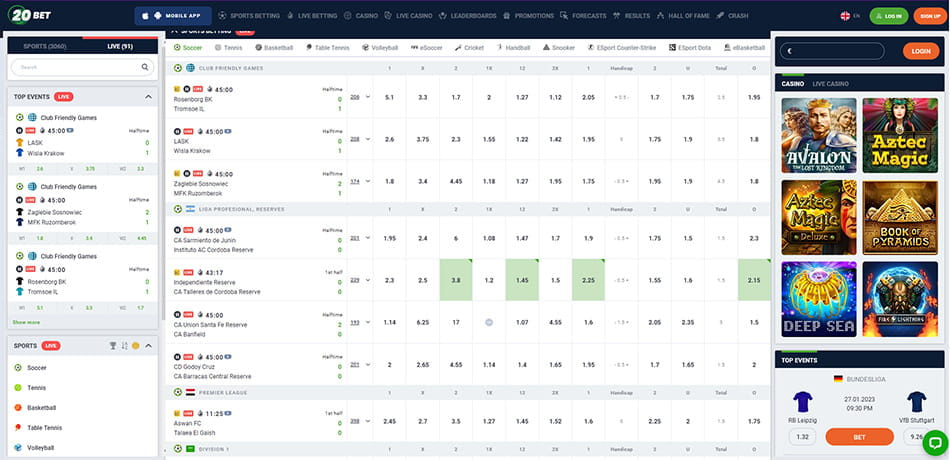Select highlighted 2.25 odds for Independiente Reserve
This screenshot has width=950, height=460.
[x=588, y=280]
